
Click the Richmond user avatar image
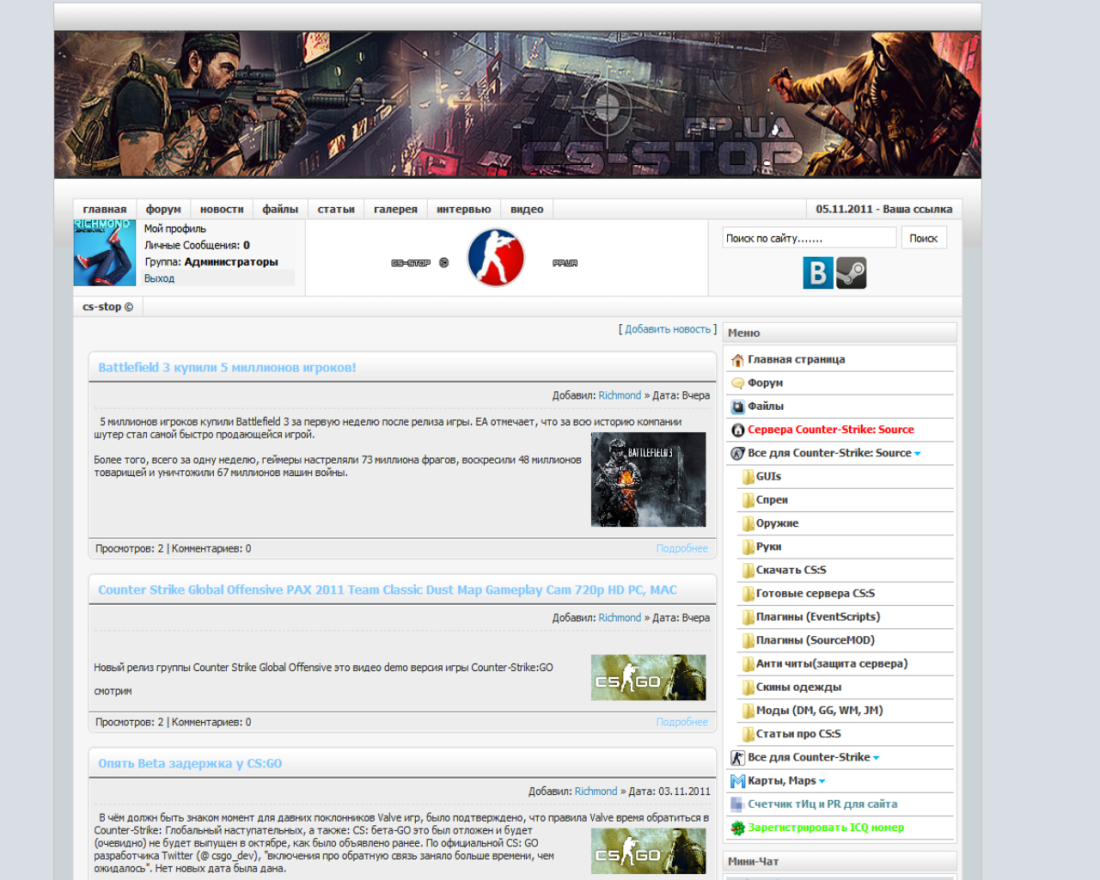[105, 253]
